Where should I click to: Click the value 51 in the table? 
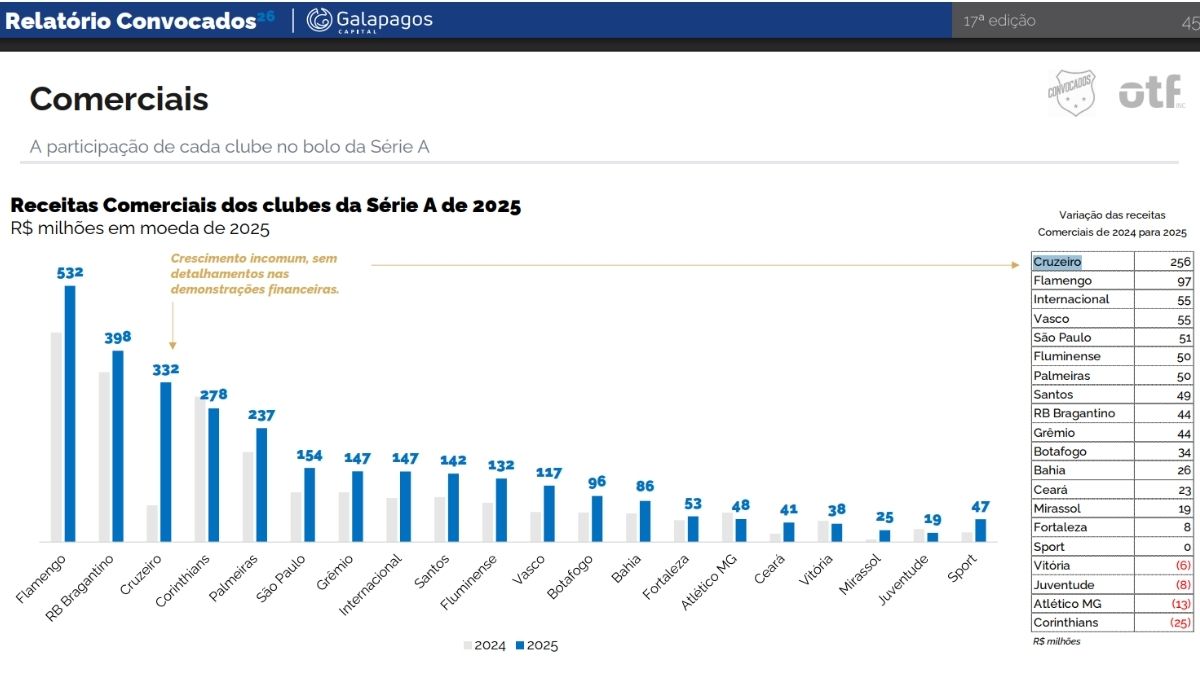(1183, 338)
